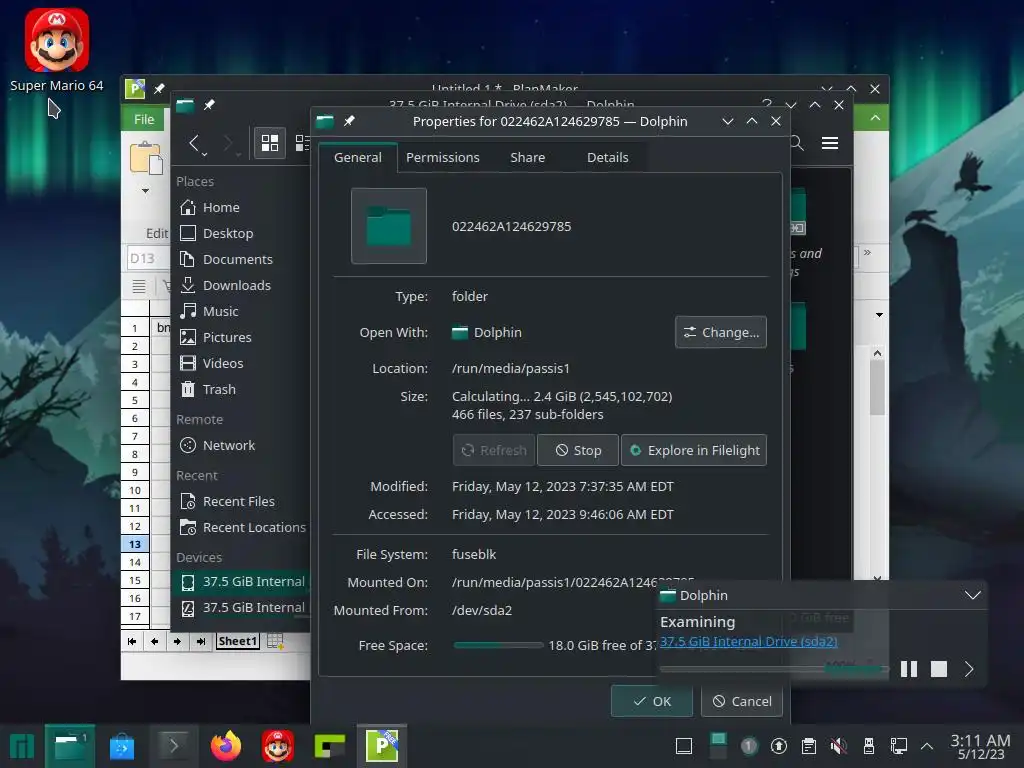This screenshot has width=1024, height=768.
Task: Open the 37.5 GiB Internal Drive (sda2) link
Action: tap(748, 641)
